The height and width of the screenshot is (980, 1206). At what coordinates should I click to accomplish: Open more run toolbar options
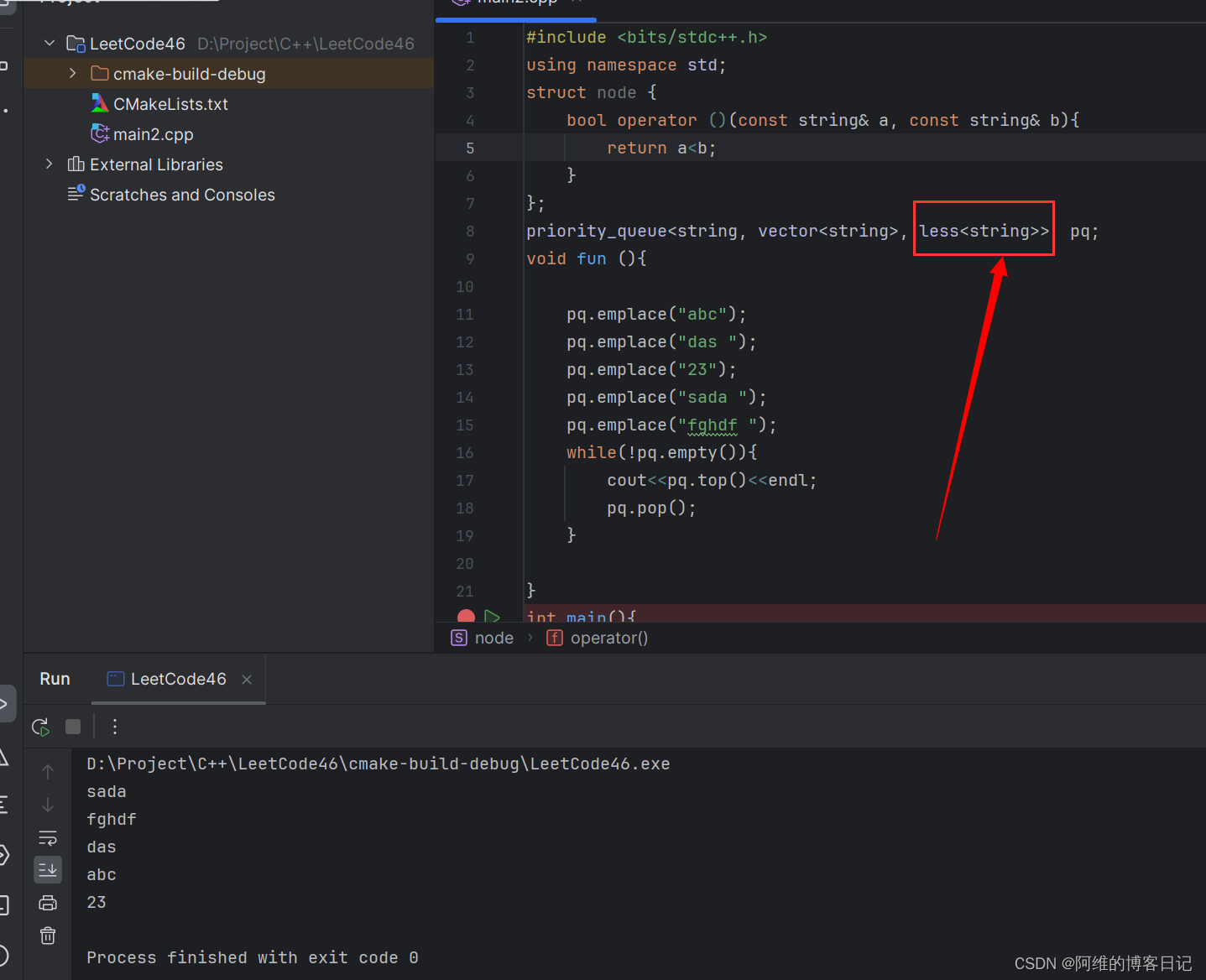115,727
